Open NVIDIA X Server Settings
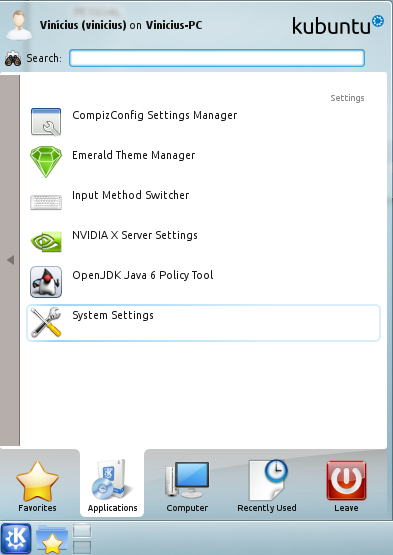This screenshot has height=555, width=393. (x=204, y=242)
